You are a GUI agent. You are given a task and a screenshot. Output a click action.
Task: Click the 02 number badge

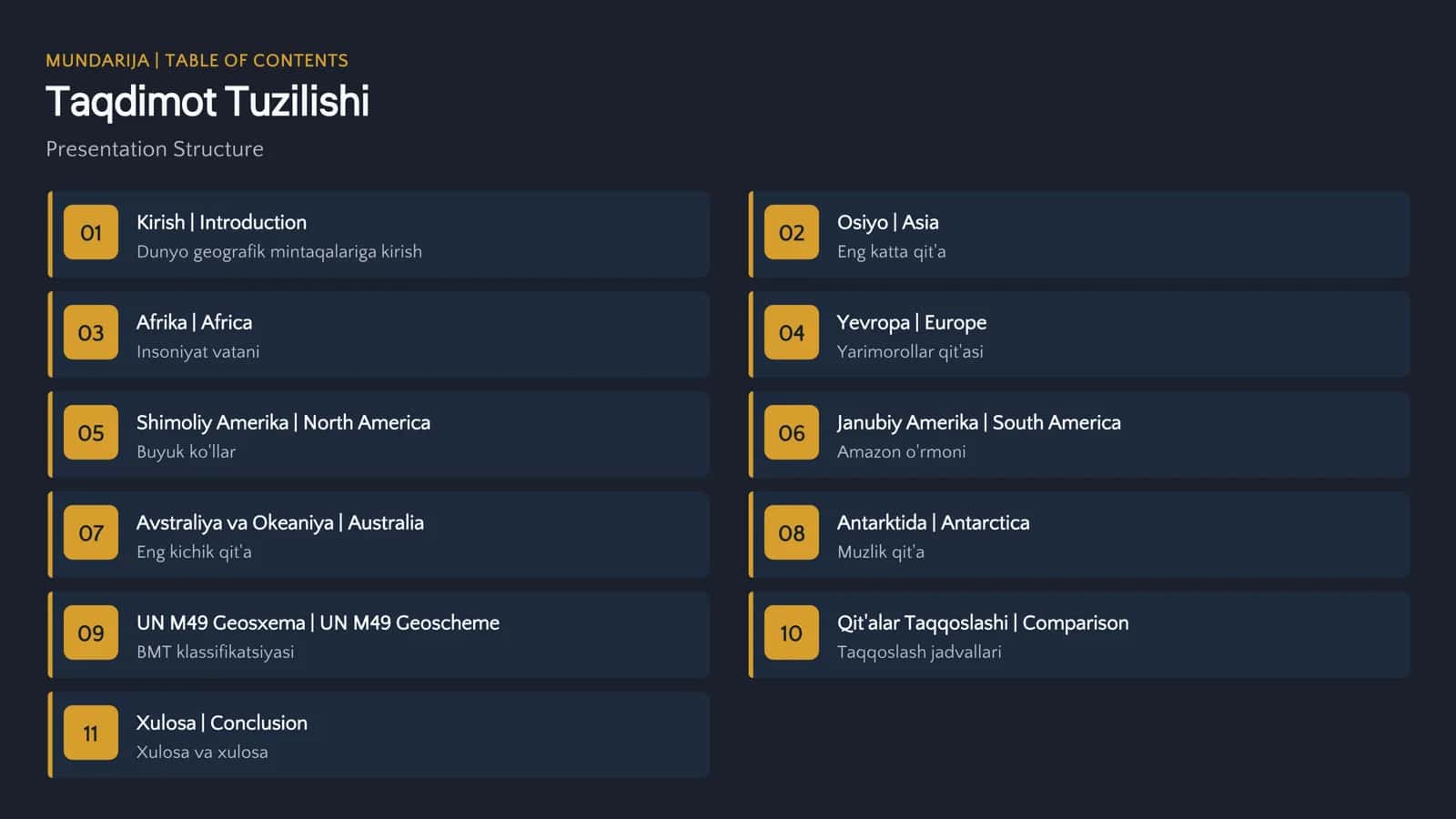[x=792, y=233]
